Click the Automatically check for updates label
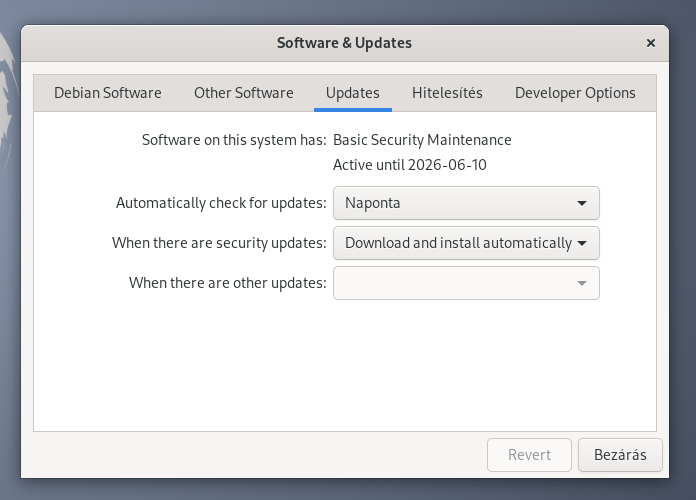Viewport: 696px width, 500px height. [x=221, y=203]
